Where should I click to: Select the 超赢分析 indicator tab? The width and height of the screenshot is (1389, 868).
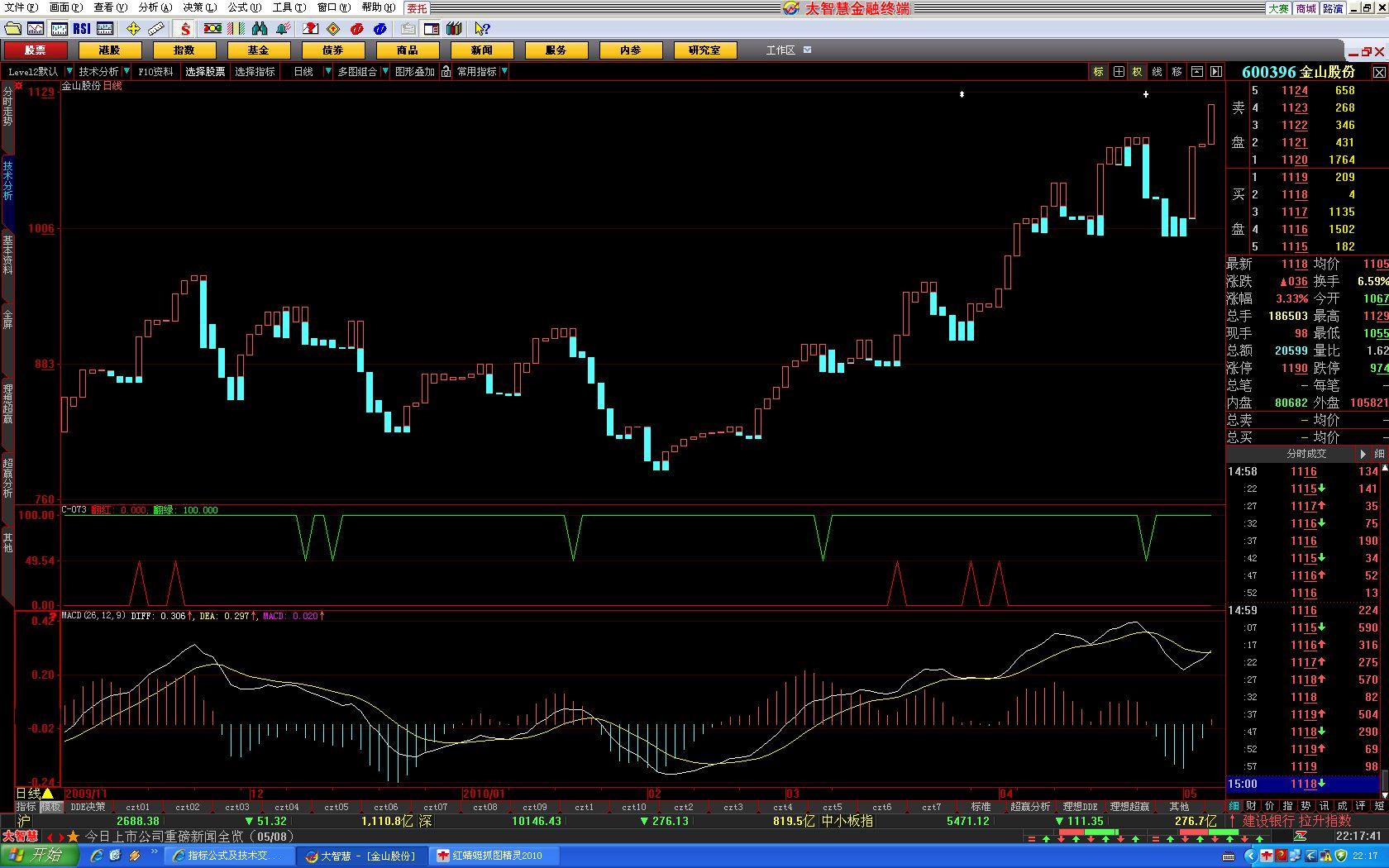1030,807
